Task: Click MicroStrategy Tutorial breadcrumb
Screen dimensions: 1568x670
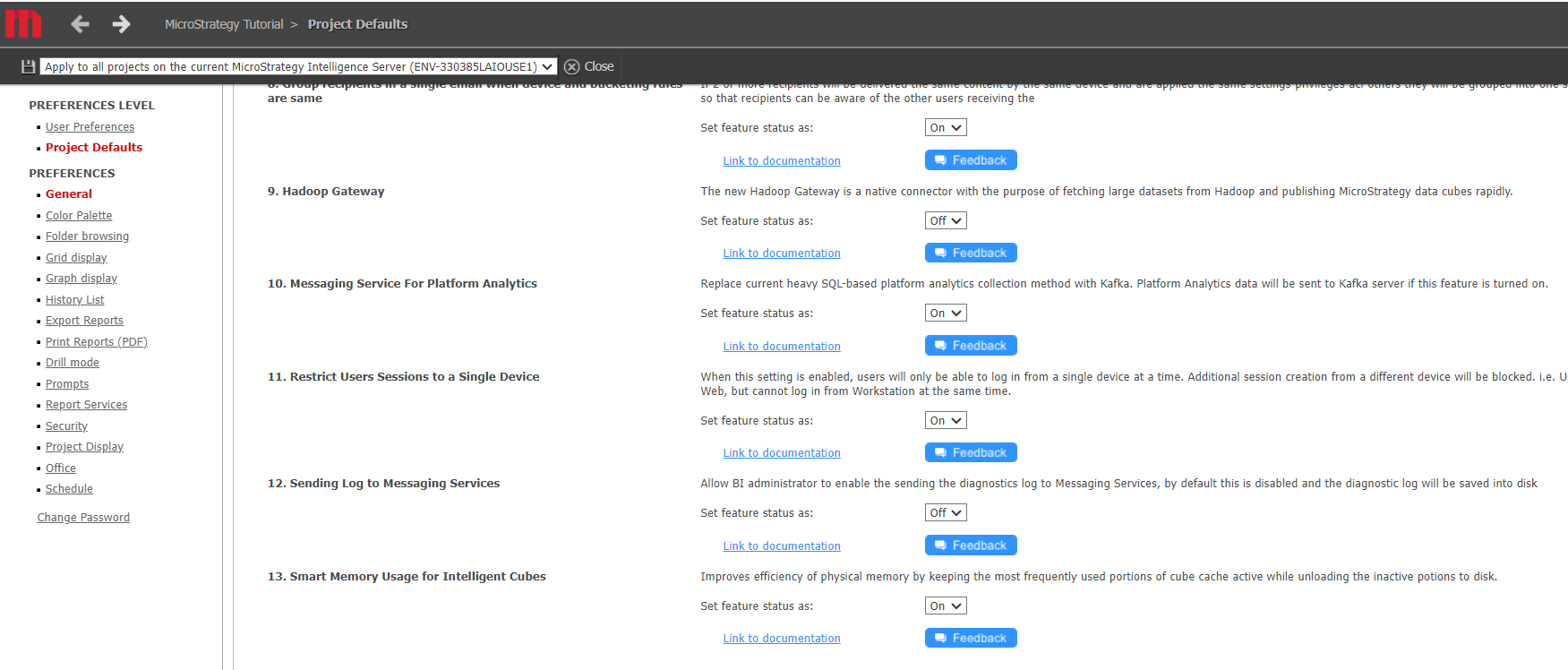Action: pyautogui.click(x=224, y=24)
